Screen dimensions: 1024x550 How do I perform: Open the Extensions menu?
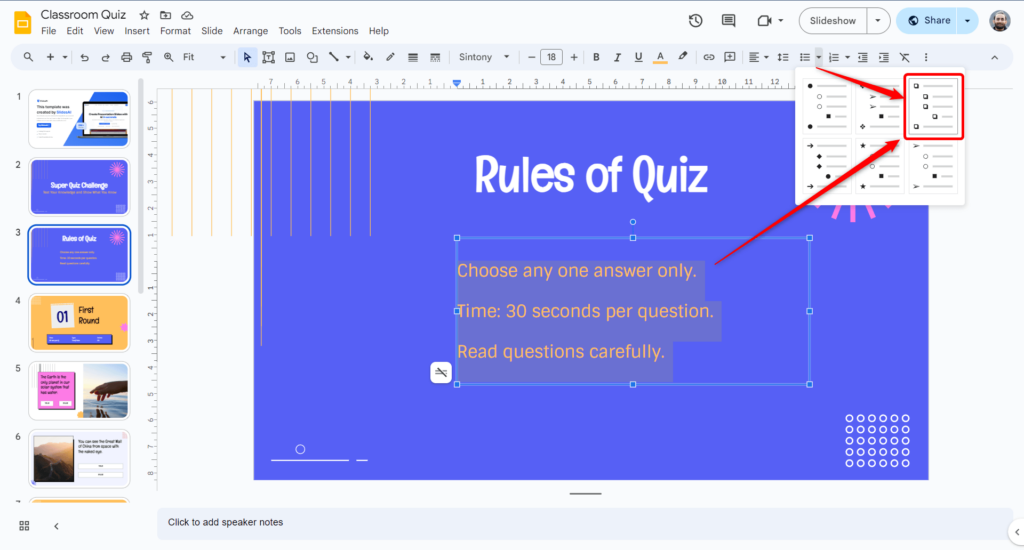tap(335, 31)
